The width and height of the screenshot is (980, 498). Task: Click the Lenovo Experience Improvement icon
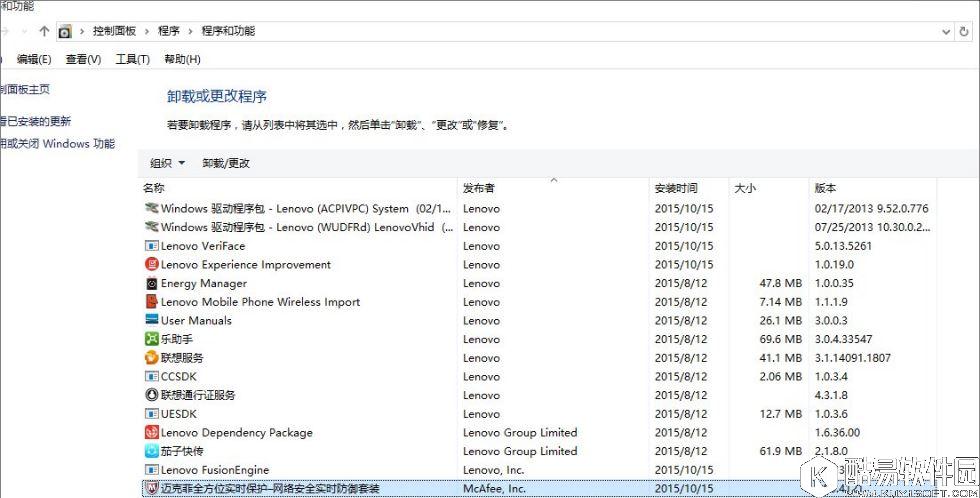point(151,264)
